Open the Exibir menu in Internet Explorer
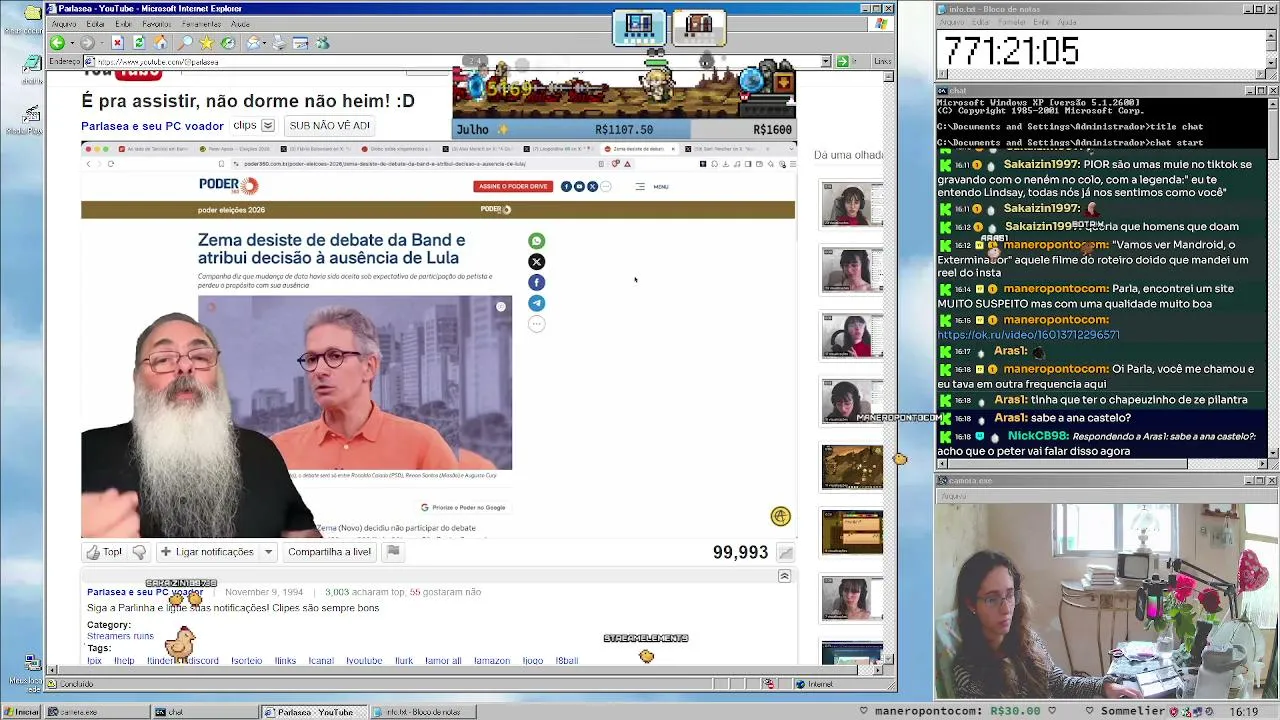This screenshot has width=1280, height=720. 123,24
